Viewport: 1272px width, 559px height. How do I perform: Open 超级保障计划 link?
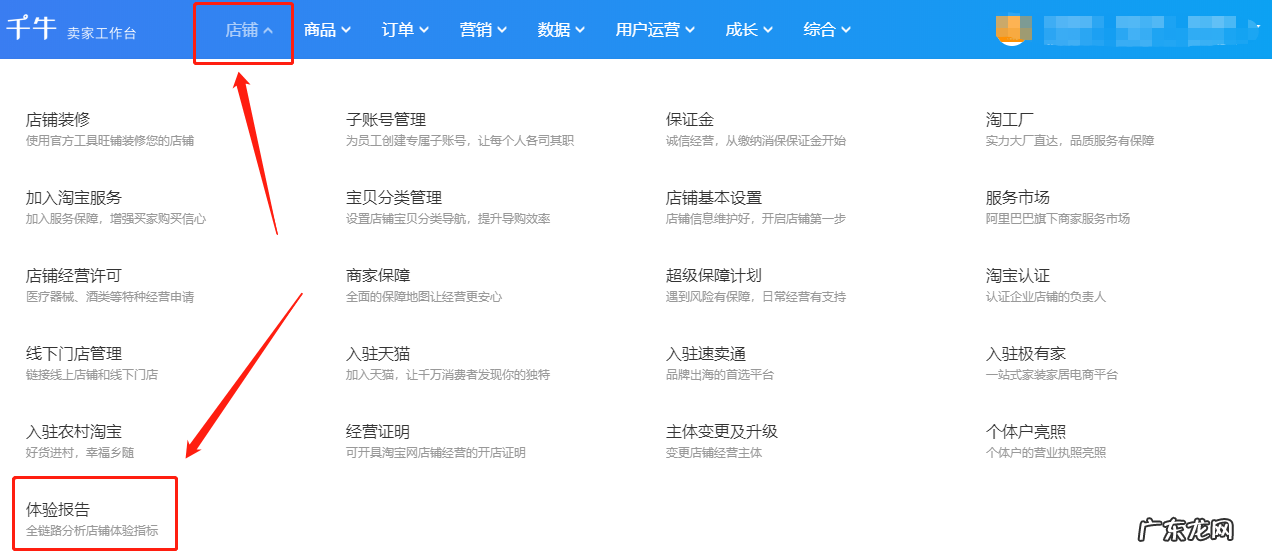point(714,275)
